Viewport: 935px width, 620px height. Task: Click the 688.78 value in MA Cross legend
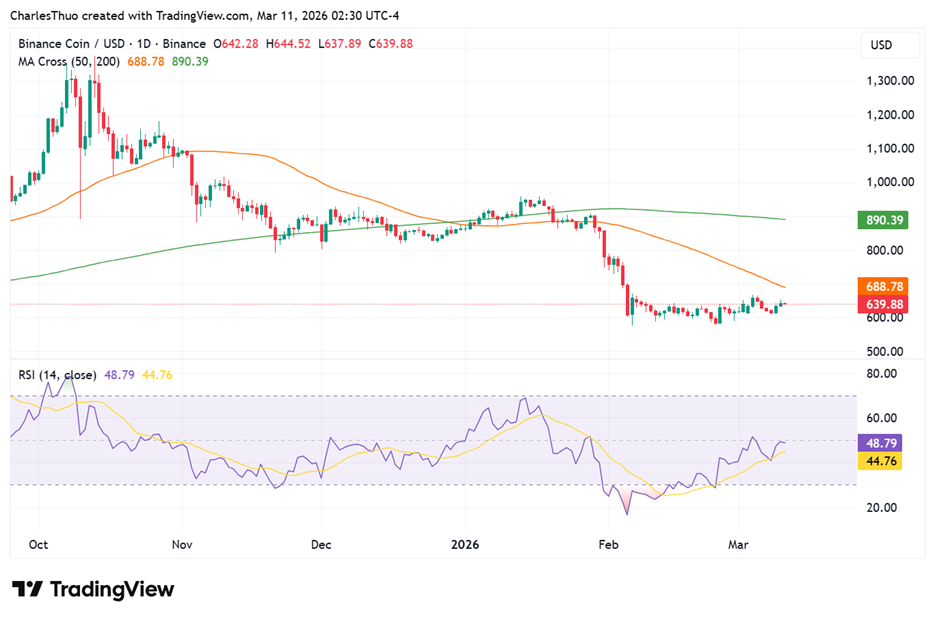[145, 61]
